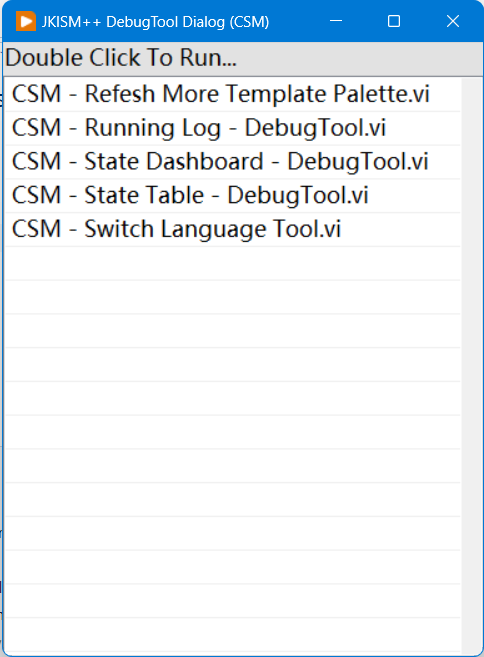Close the JKISM++ DebugTool Dialog
The width and height of the screenshot is (484, 657).
[453, 21]
